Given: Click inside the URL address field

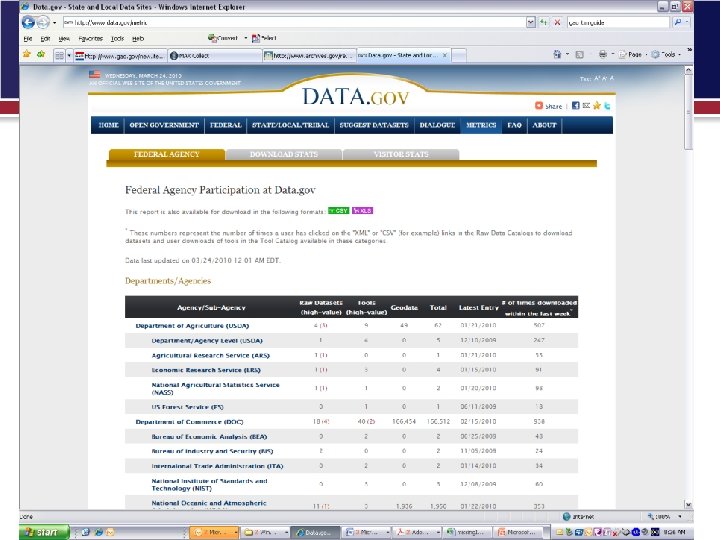Looking at the screenshot, I should click(x=294, y=22).
